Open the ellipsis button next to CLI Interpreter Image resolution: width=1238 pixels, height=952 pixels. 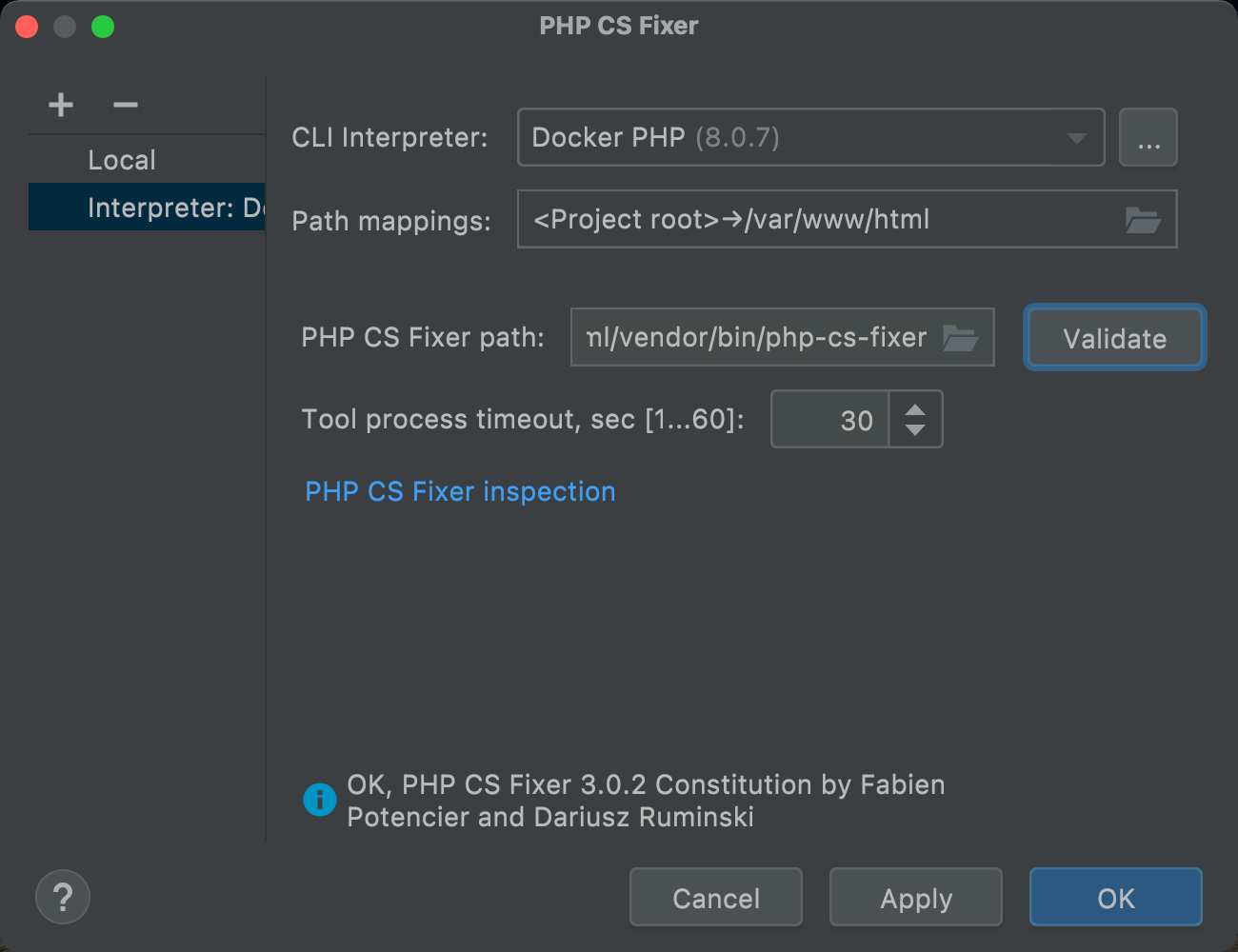1148,138
